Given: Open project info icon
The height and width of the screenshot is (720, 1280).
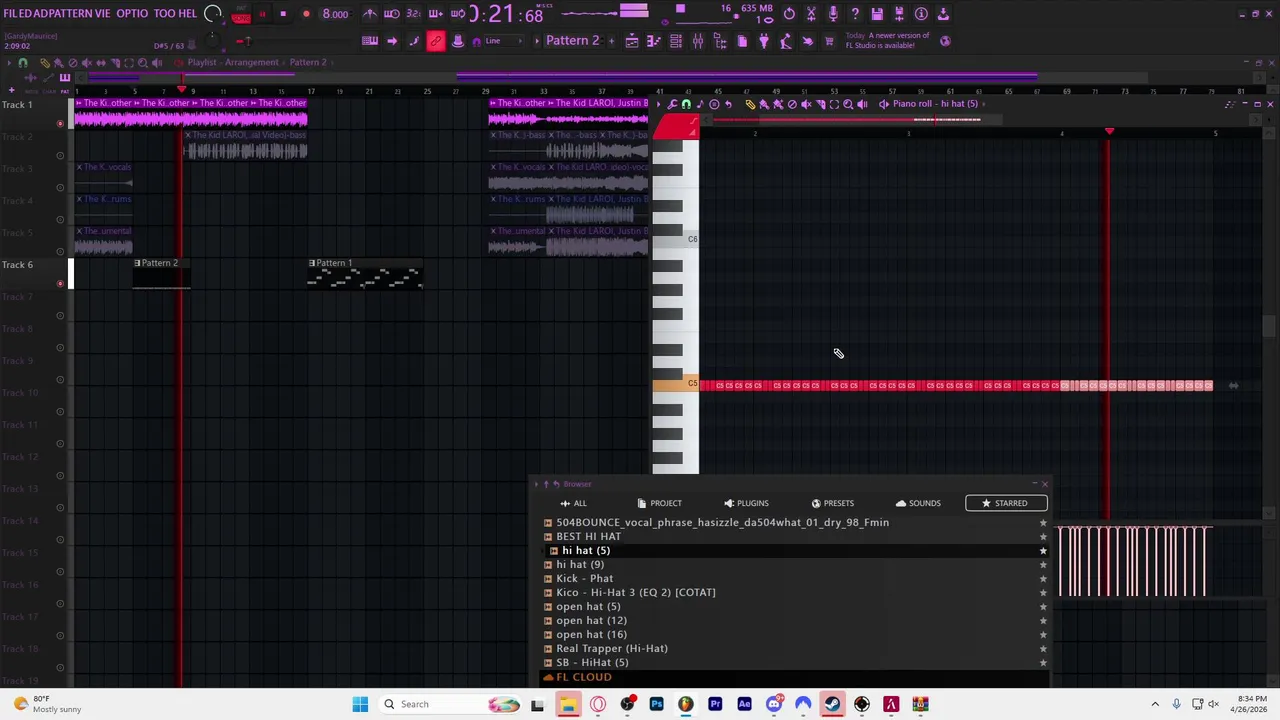Looking at the screenshot, I should coord(921,14).
